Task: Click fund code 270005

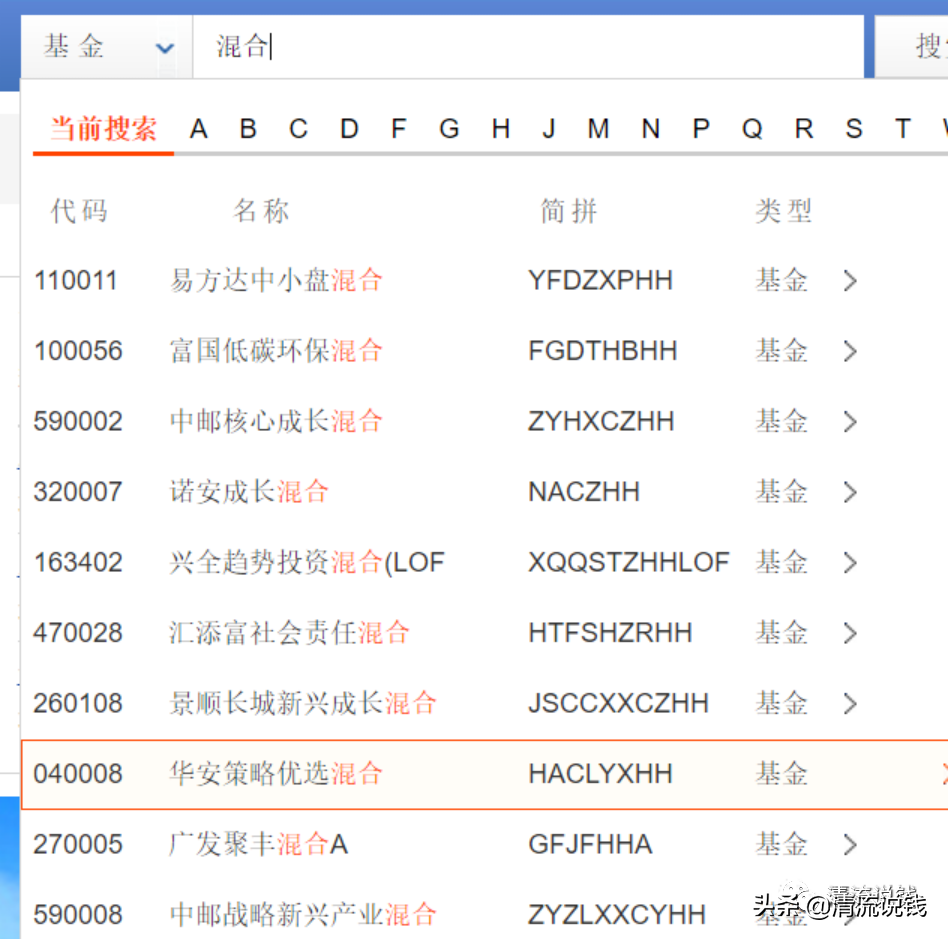Action: 78,844
